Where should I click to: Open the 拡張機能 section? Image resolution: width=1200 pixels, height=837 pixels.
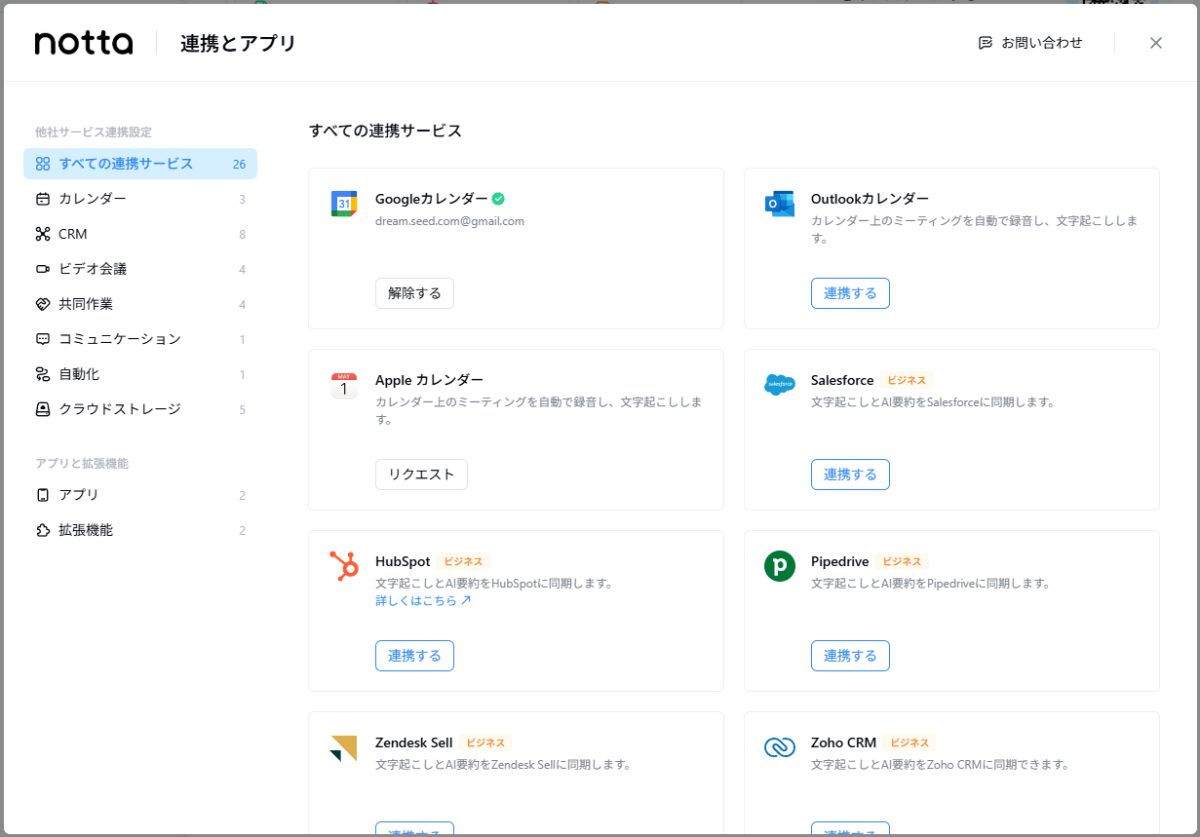(86, 530)
